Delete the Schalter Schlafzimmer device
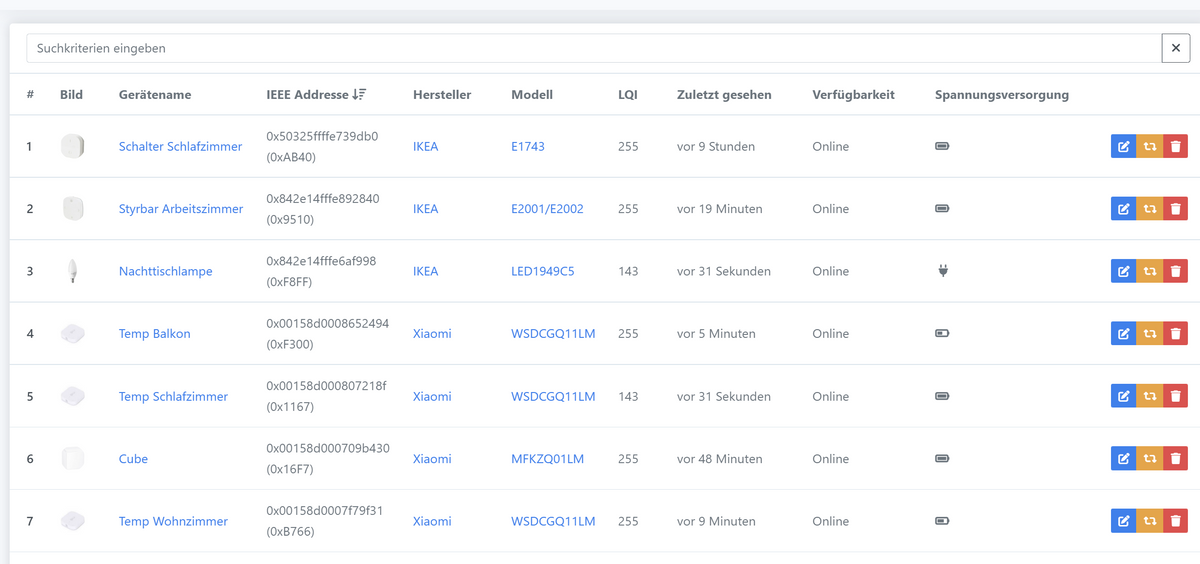 tap(1175, 147)
